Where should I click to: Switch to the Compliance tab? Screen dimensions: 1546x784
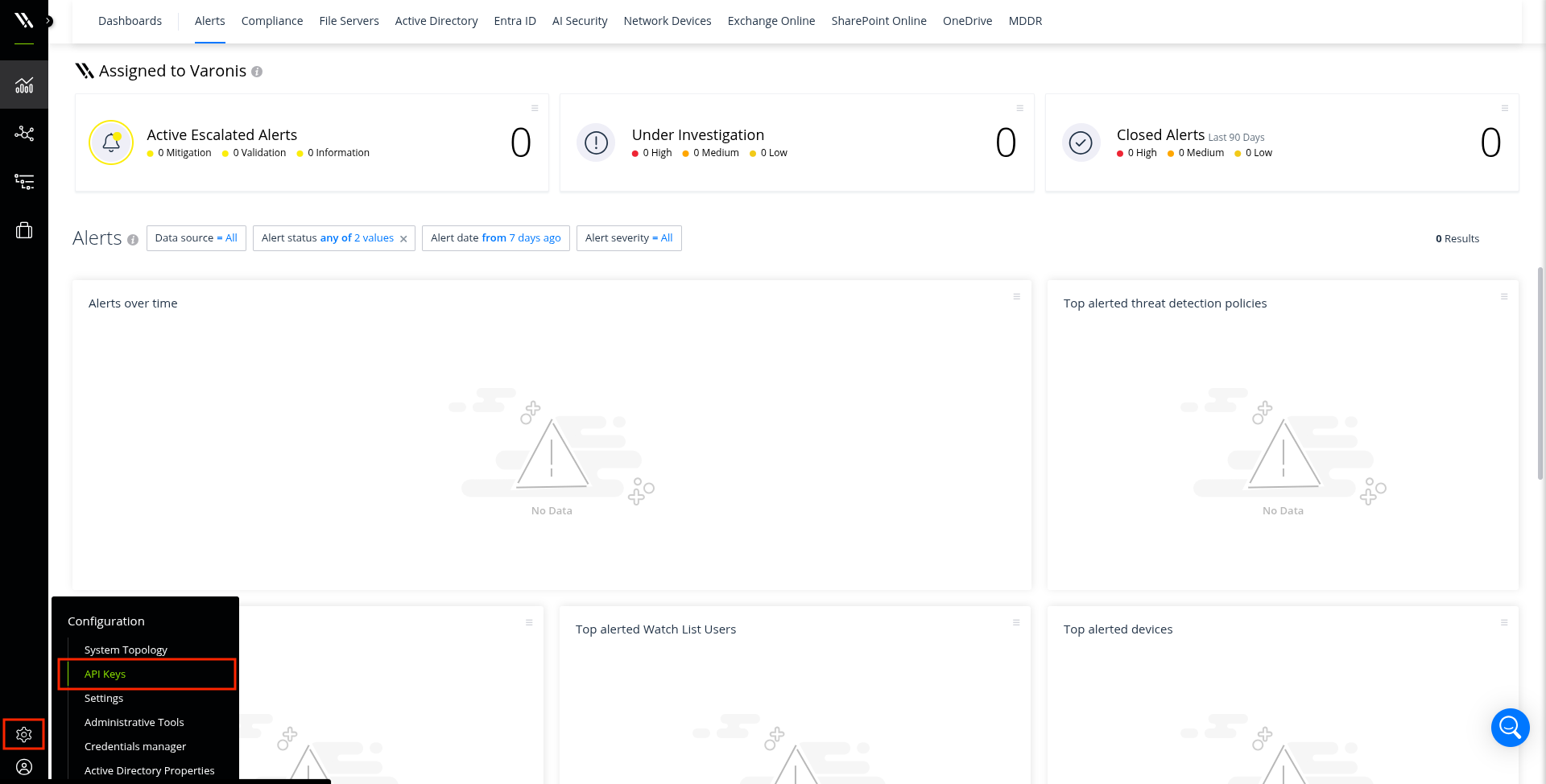[x=272, y=21]
